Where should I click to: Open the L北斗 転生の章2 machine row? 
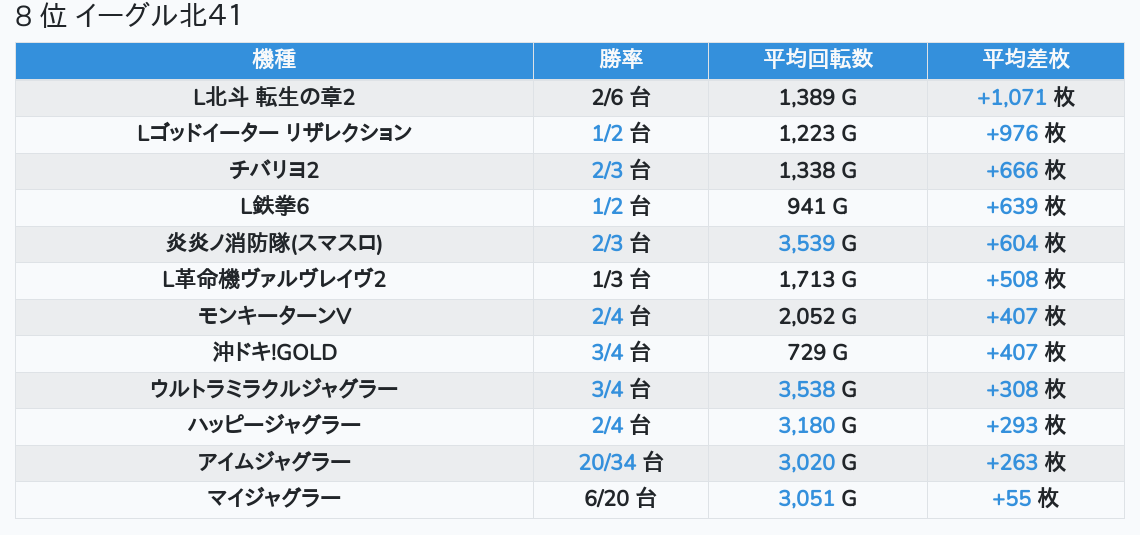tap(274, 97)
